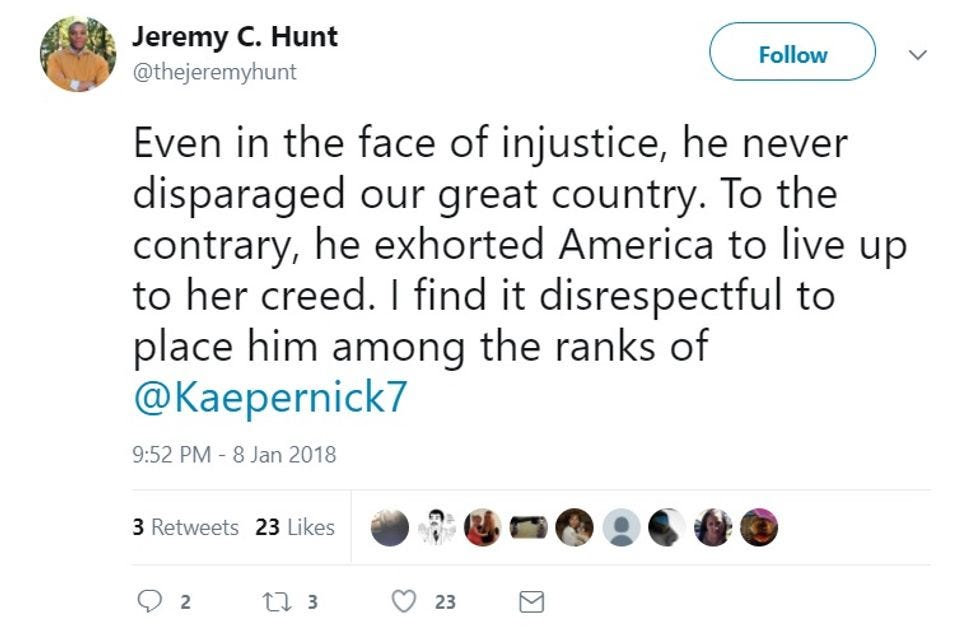Click the first liker avatar in row
Viewport: 980px width, 635px height.
(389, 528)
